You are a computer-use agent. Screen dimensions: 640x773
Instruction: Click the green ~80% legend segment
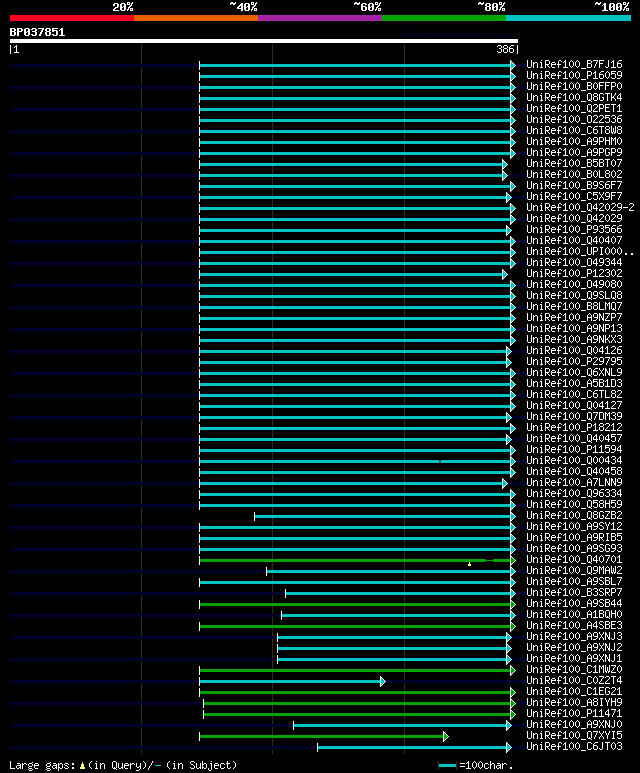pos(444,18)
